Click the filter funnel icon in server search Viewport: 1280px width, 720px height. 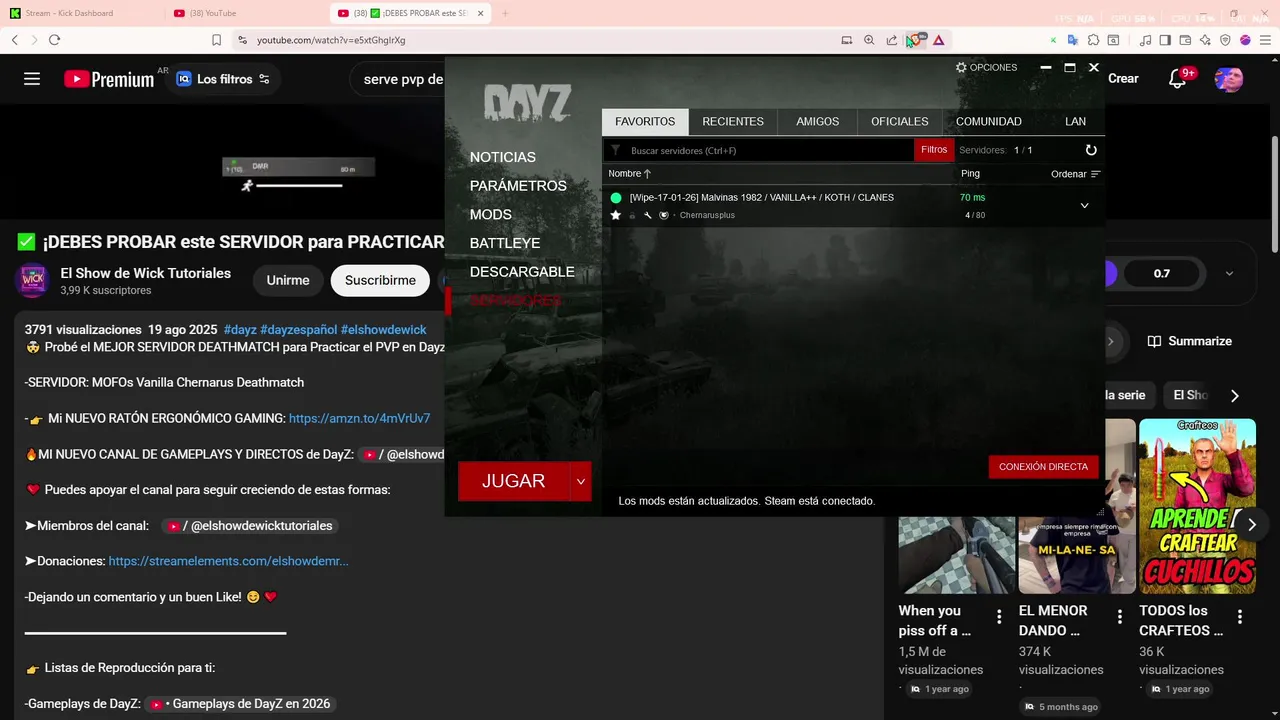point(616,151)
